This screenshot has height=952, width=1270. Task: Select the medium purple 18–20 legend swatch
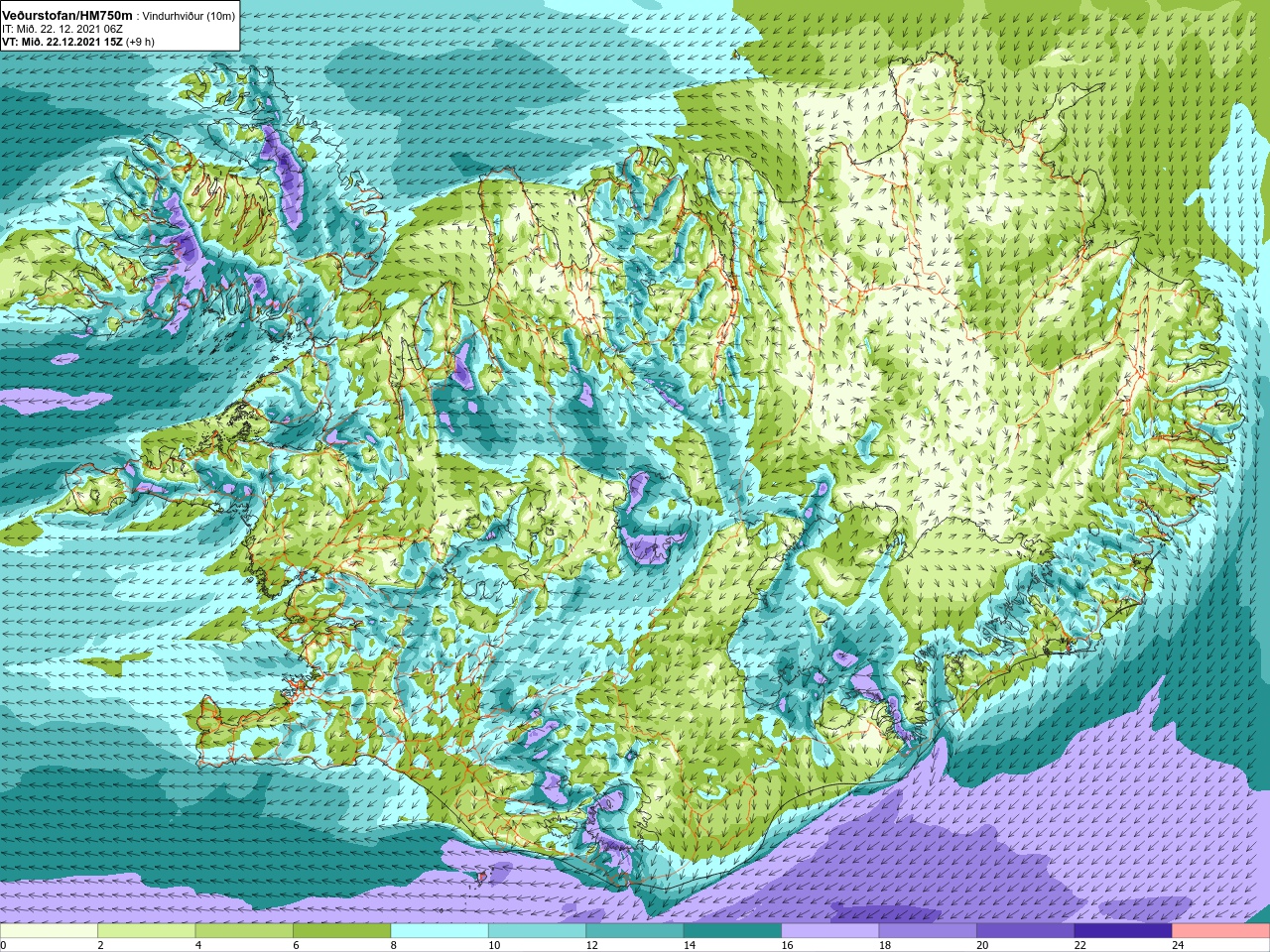point(929,931)
